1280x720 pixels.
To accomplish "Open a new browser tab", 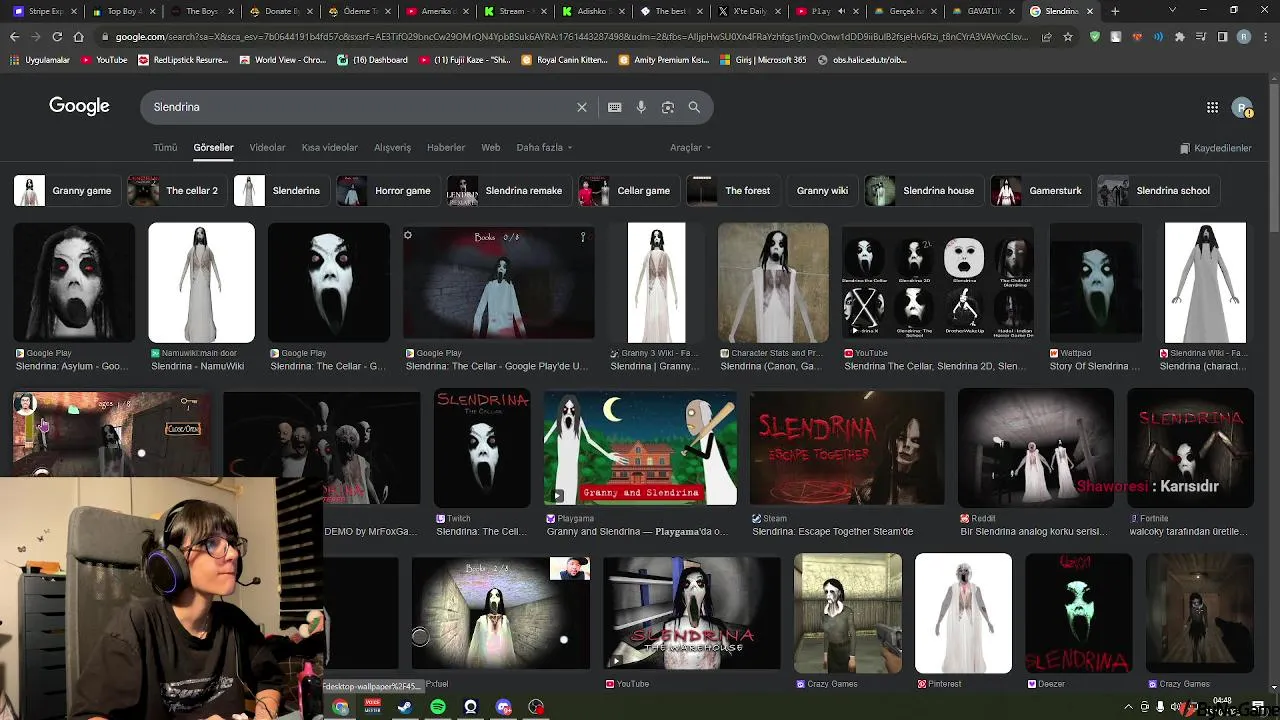I will tap(1115, 11).
